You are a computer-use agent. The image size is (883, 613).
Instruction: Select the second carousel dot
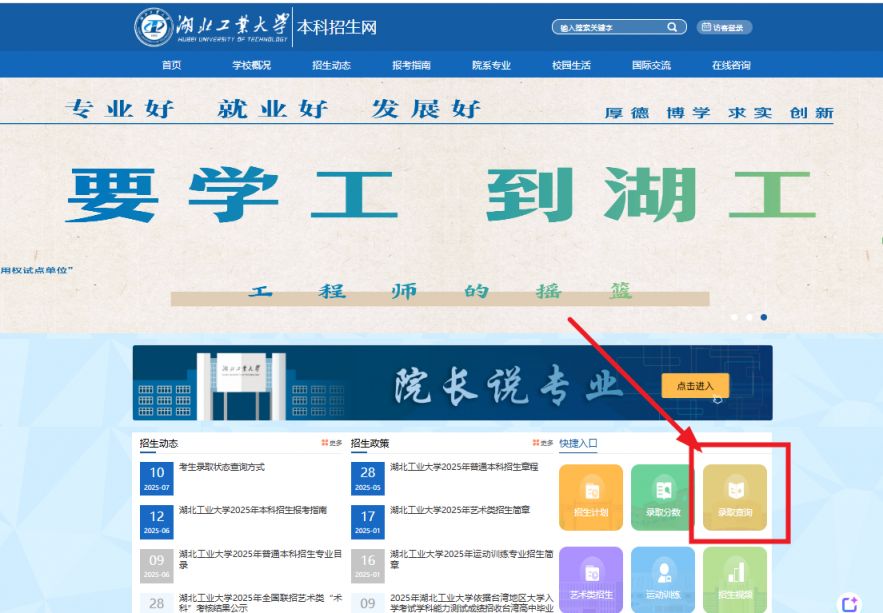(749, 317)
